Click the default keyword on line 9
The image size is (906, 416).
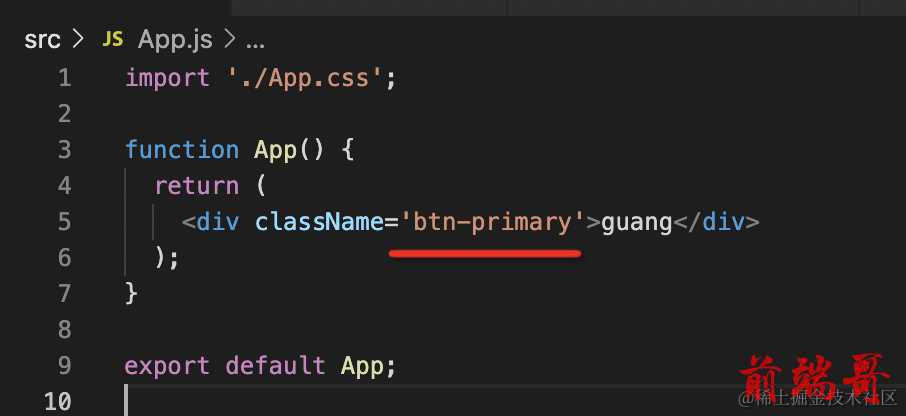point(276,366)
